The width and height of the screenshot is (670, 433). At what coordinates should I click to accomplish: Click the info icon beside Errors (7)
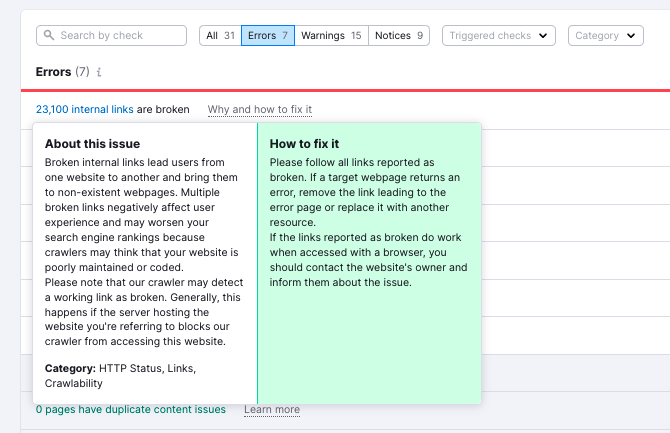(x=99, y=73)
